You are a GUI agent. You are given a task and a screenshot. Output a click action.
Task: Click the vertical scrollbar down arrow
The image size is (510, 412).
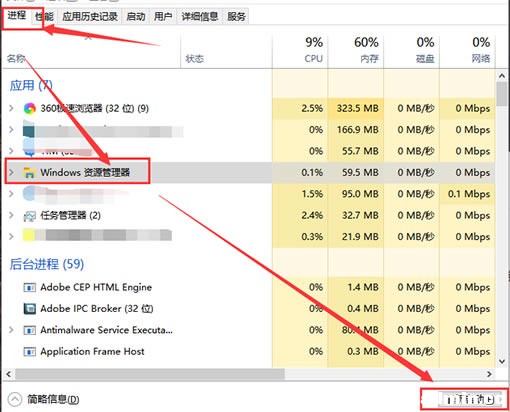pos(502,361)
